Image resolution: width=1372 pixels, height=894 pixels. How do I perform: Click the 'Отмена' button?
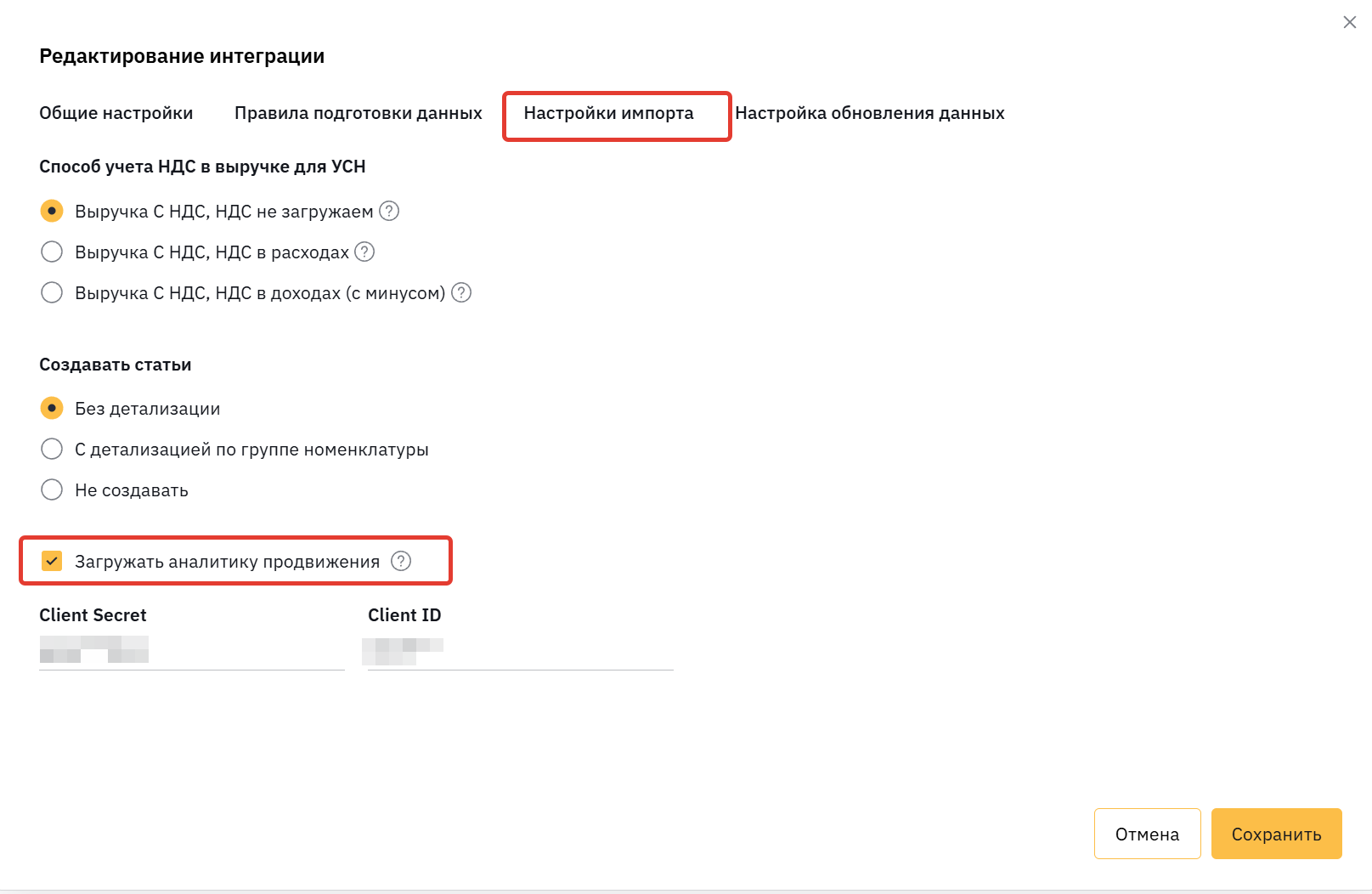(1148, 834)
